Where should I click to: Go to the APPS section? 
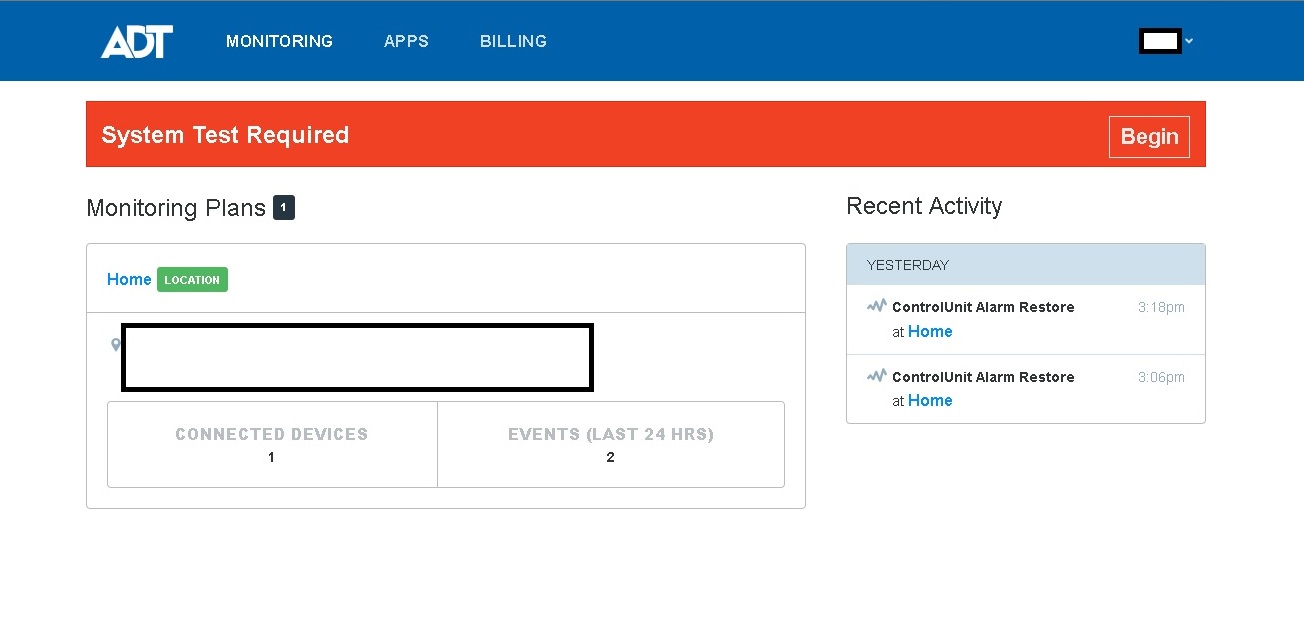coord(406,41)
